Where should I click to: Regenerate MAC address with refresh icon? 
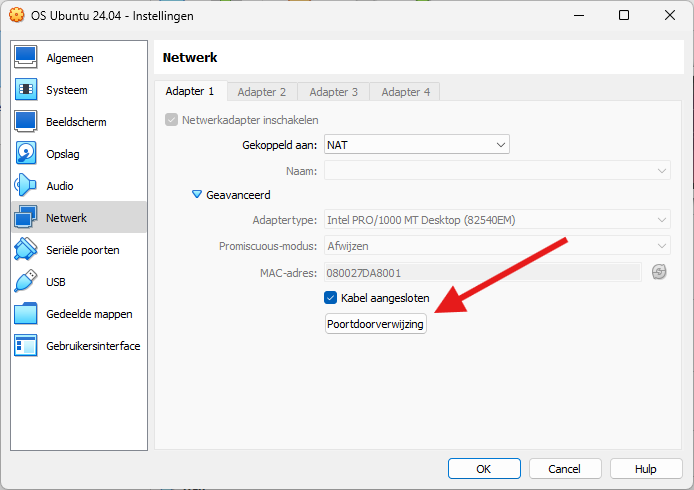click(658, 272)
